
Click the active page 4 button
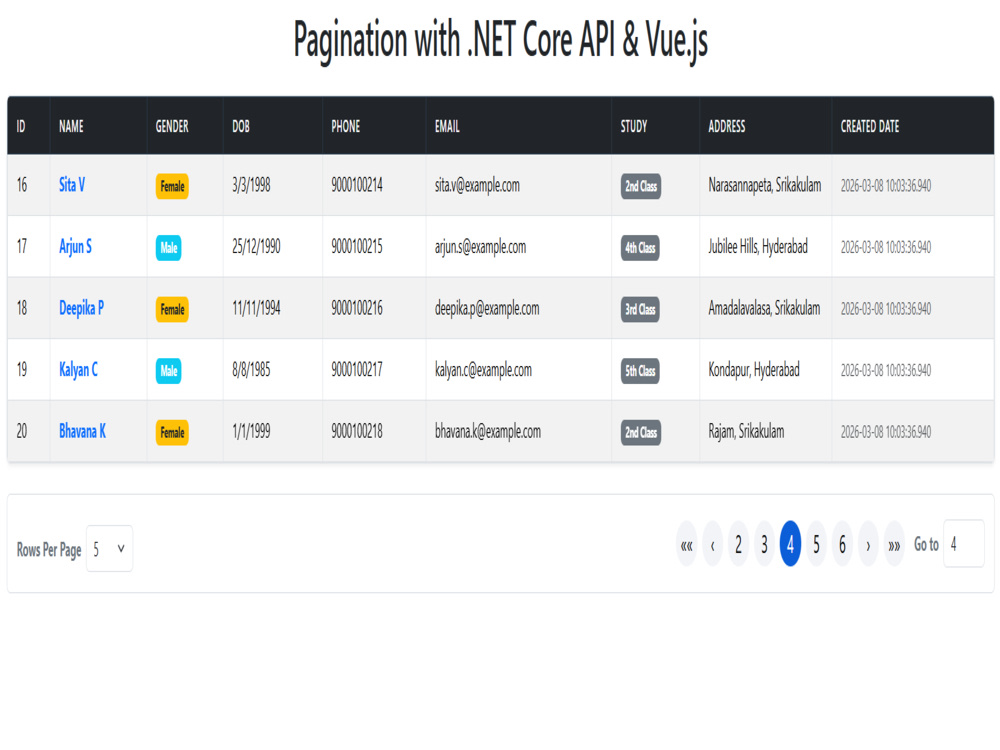click(x=790, y=544)
